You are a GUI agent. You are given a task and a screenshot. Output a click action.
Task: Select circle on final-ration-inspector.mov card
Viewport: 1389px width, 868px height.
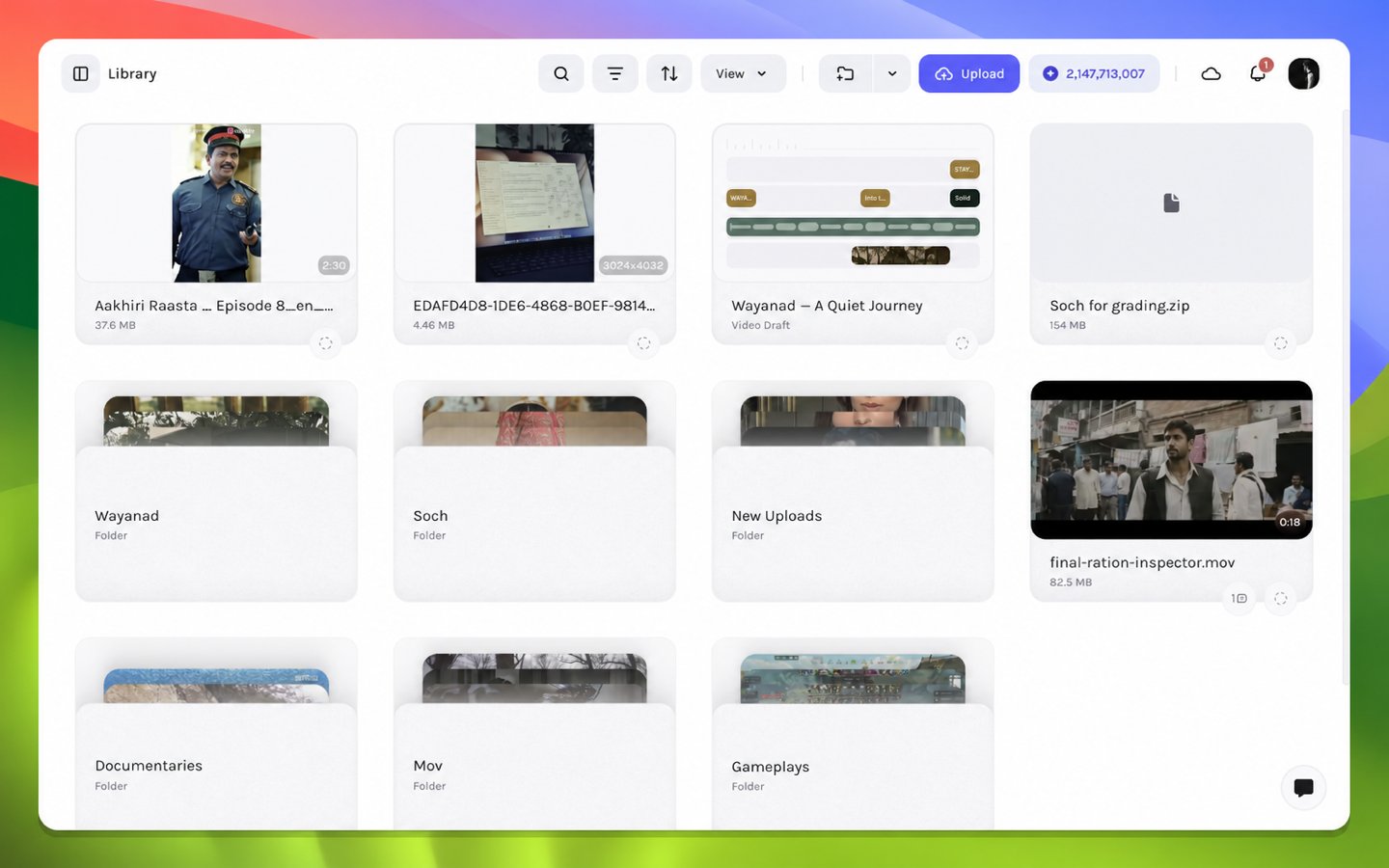[x=1281, y=599]
